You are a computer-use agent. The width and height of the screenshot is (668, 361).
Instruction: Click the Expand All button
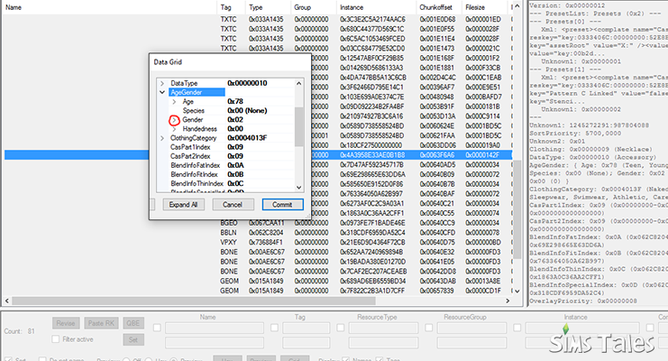tap(183, 205)
